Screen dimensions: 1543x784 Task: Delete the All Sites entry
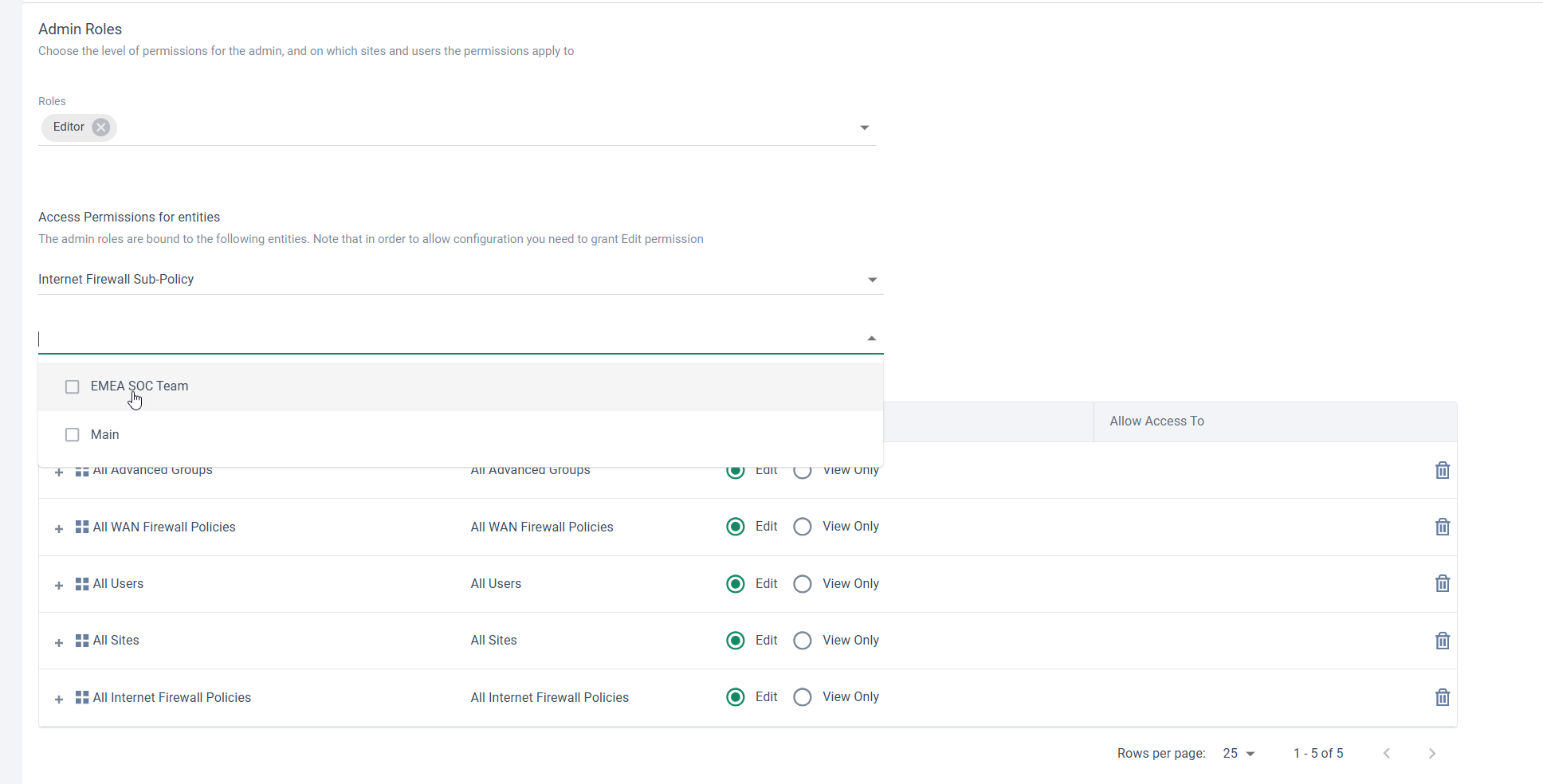click(x=1442, y=640)
